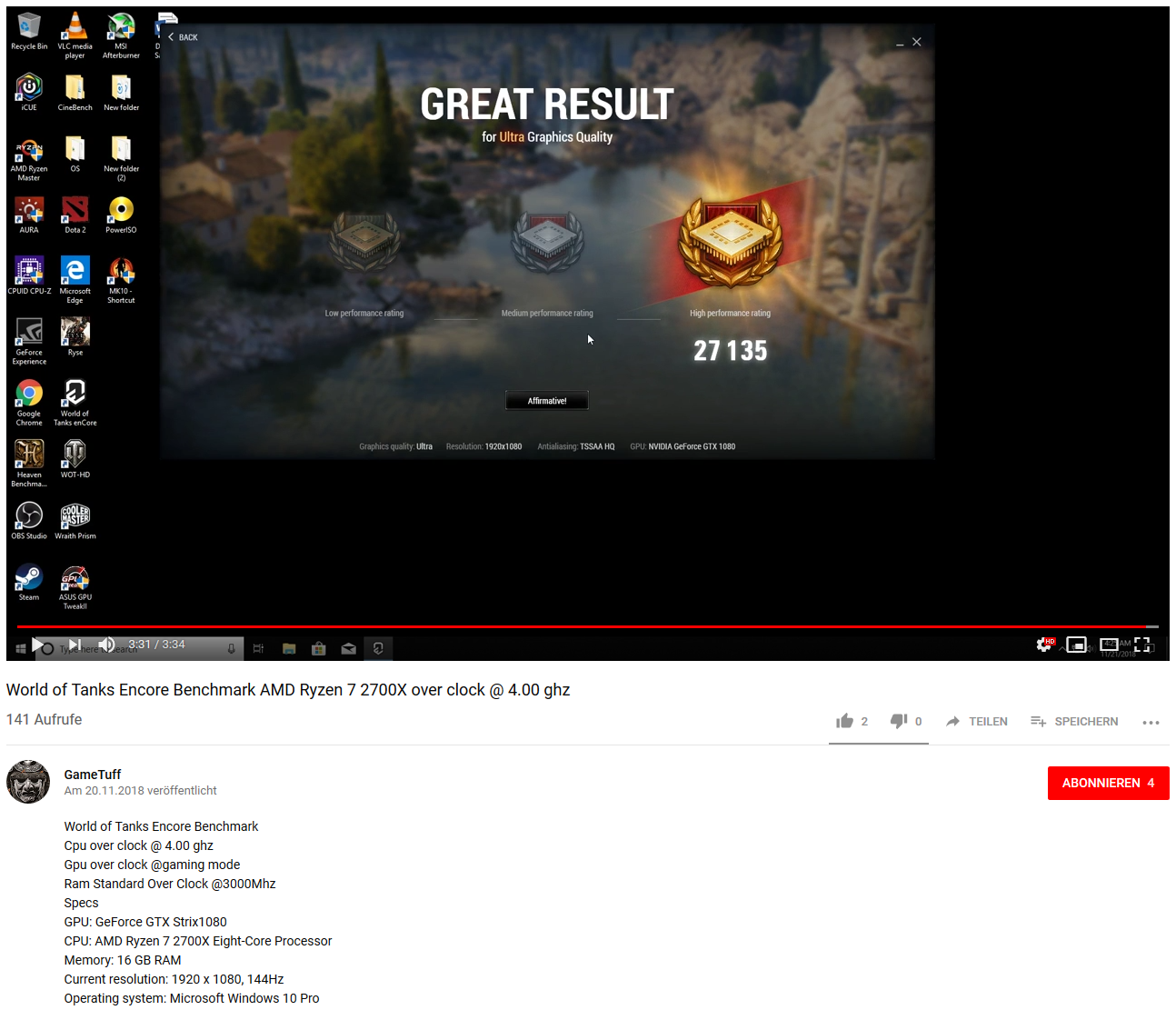Click the Affirmative! button in the benchmark
Screen dimensions: 1176x1010
click(x=547, y=401)
